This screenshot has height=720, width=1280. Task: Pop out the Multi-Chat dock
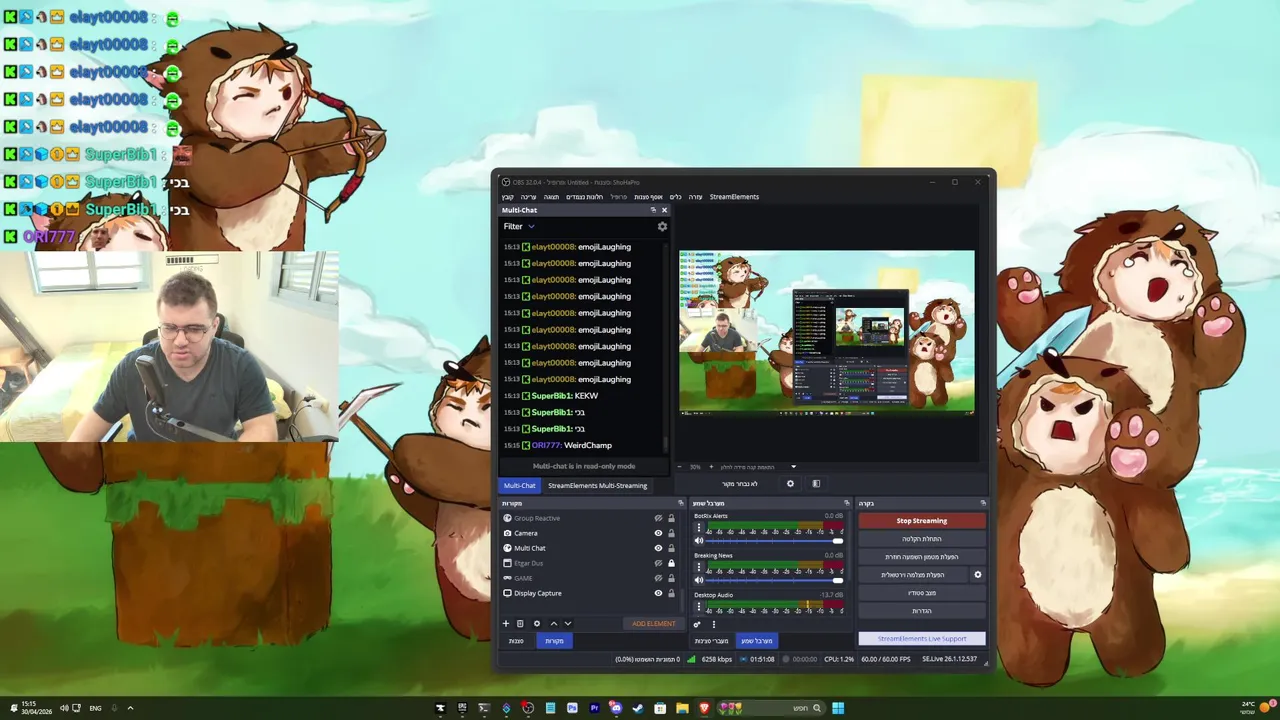point(653,210)
